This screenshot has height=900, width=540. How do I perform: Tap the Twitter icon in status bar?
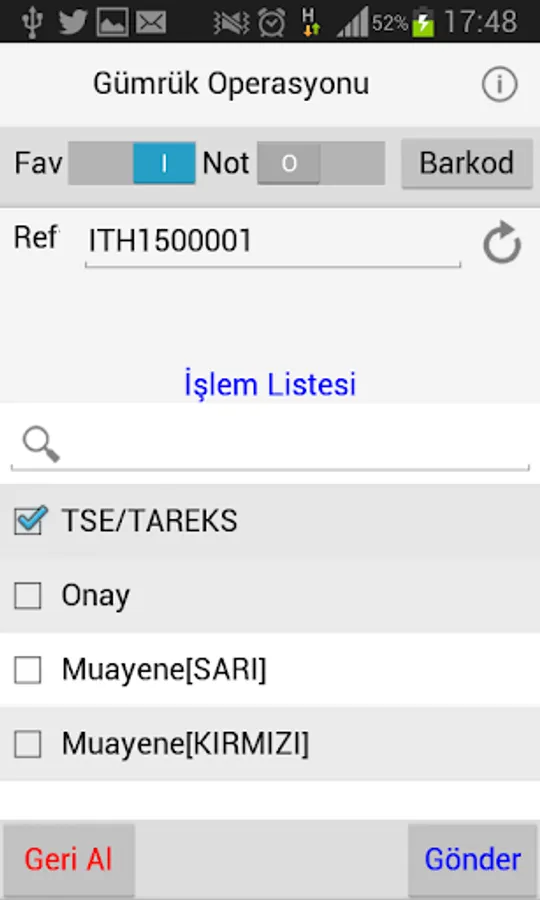point(73,22)
